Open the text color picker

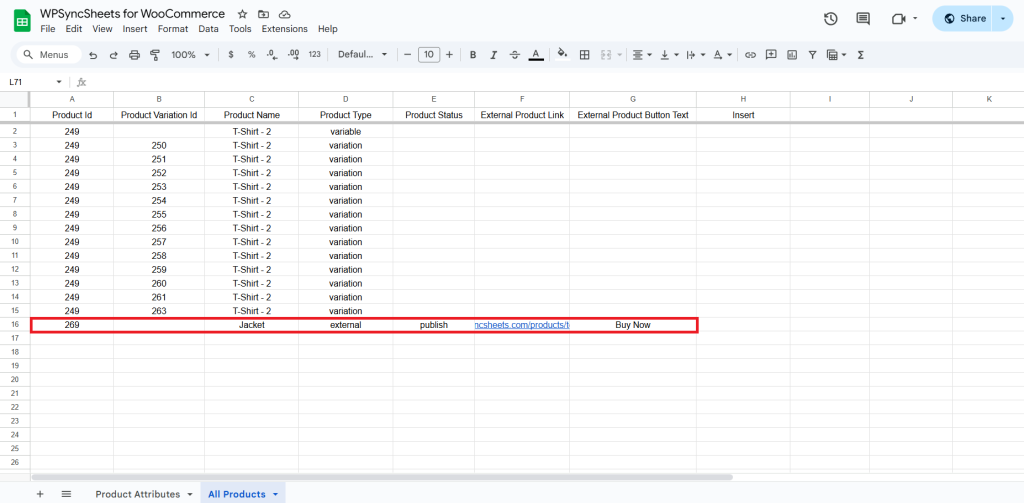[x=536, y=55]
